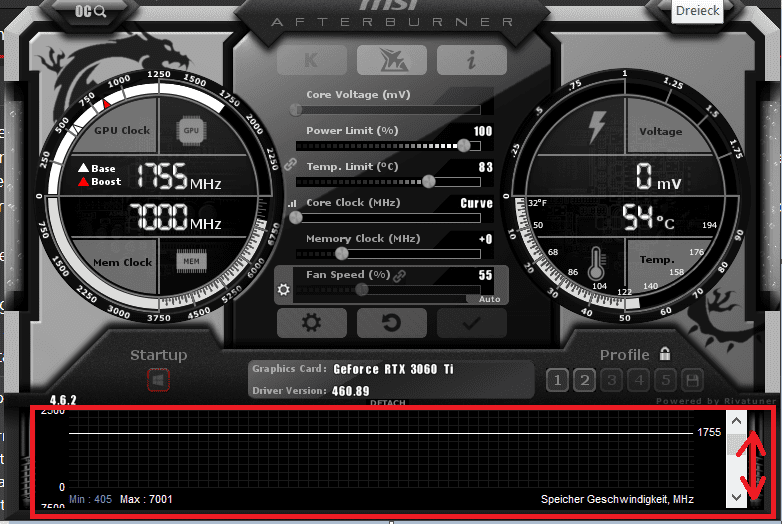Click the Core Voltage slider handle
782x524 pixels.
tap(296, 109)
